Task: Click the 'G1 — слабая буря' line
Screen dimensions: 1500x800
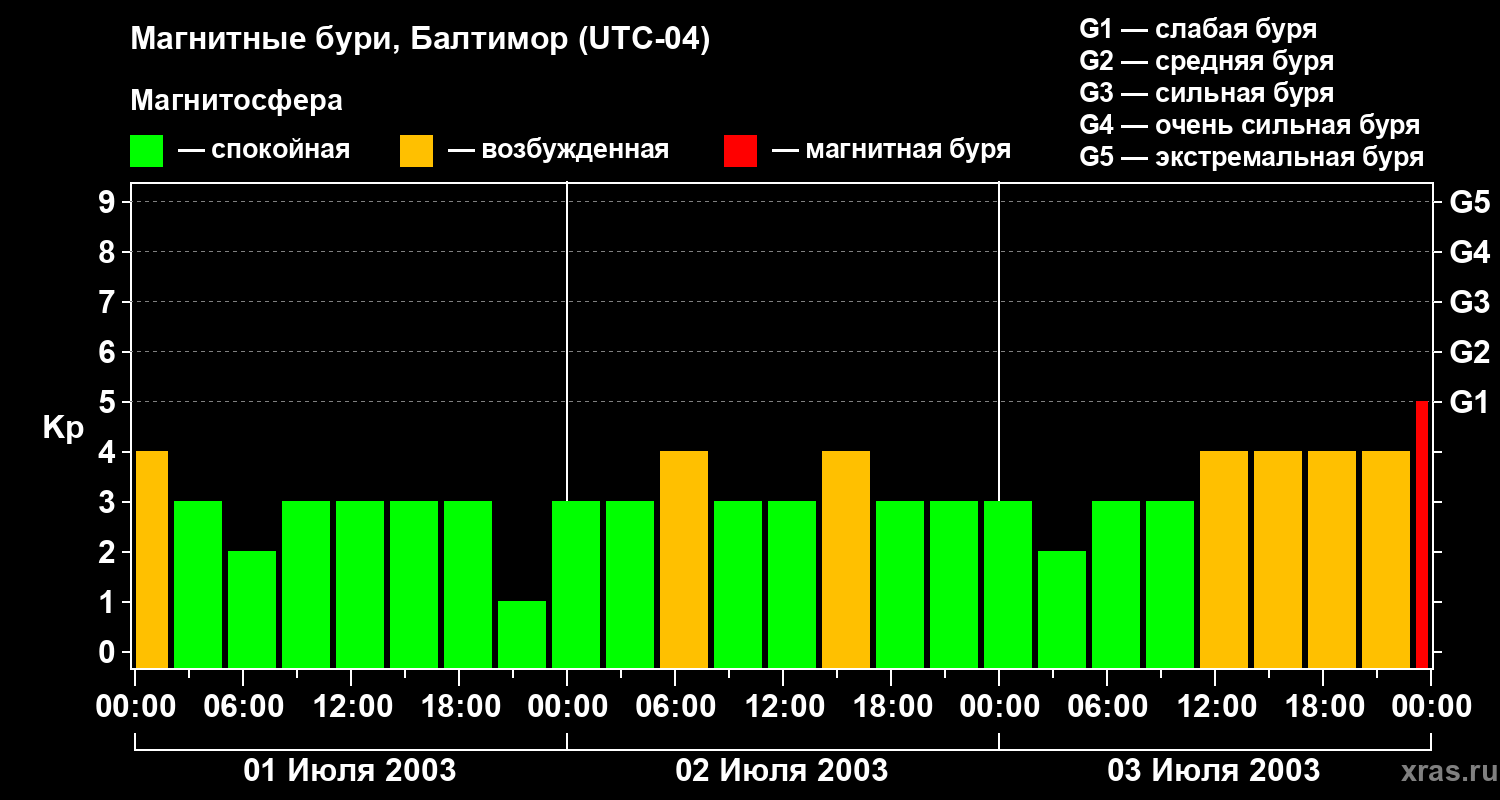Action: 1198,29
